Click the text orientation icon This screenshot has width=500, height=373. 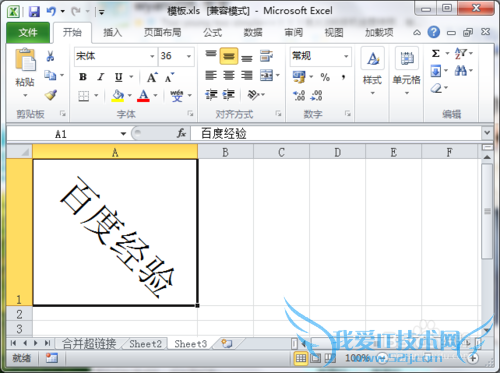[253, 95]
